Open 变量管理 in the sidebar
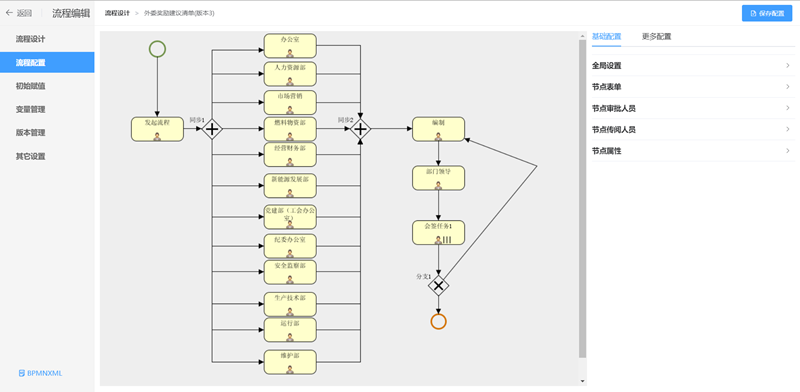Viewport: 800px width, 392px height. pyautogui.click(x=47, y=109)
